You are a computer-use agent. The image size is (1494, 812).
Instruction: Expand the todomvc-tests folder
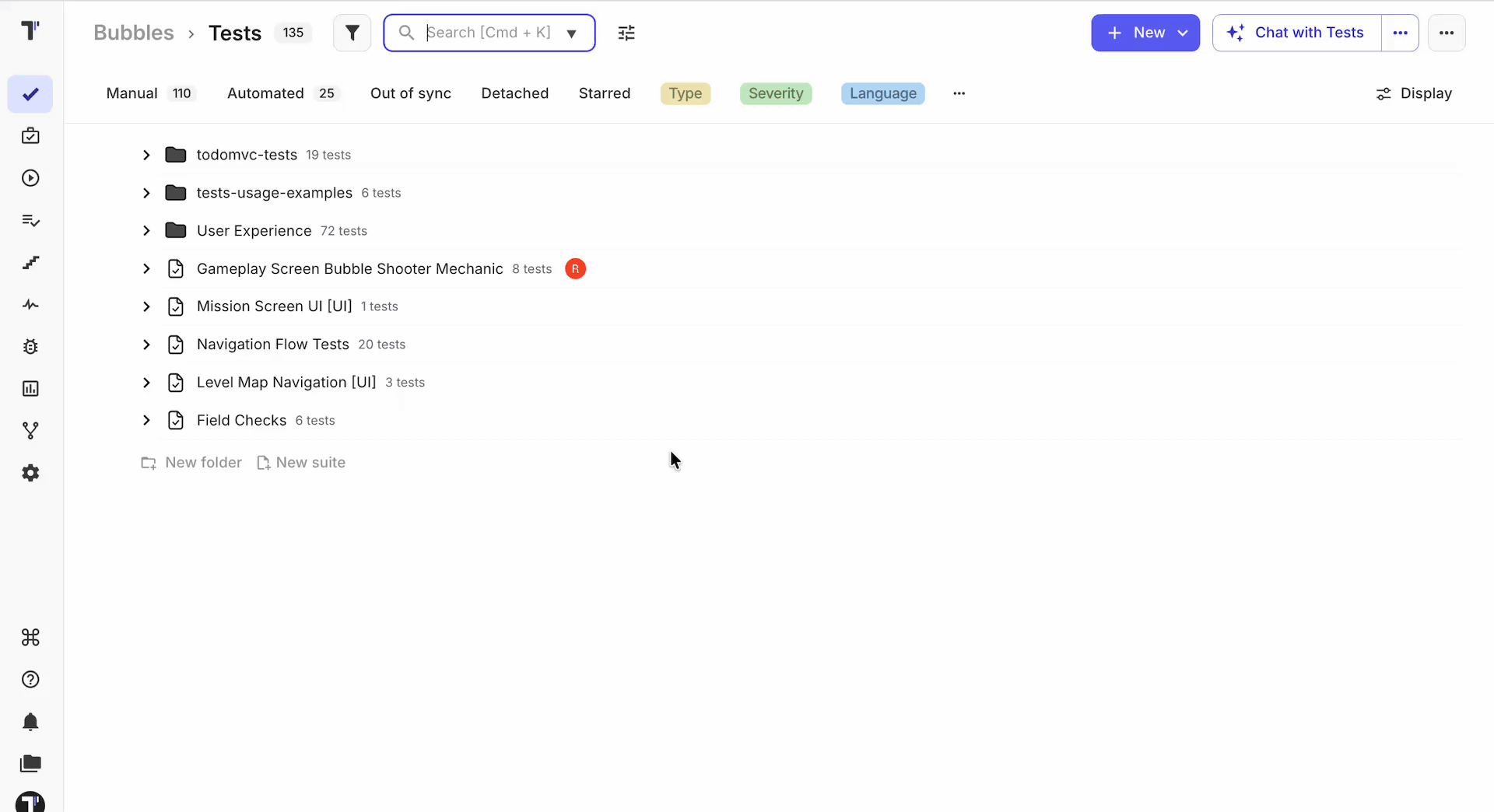pos(146,155)
